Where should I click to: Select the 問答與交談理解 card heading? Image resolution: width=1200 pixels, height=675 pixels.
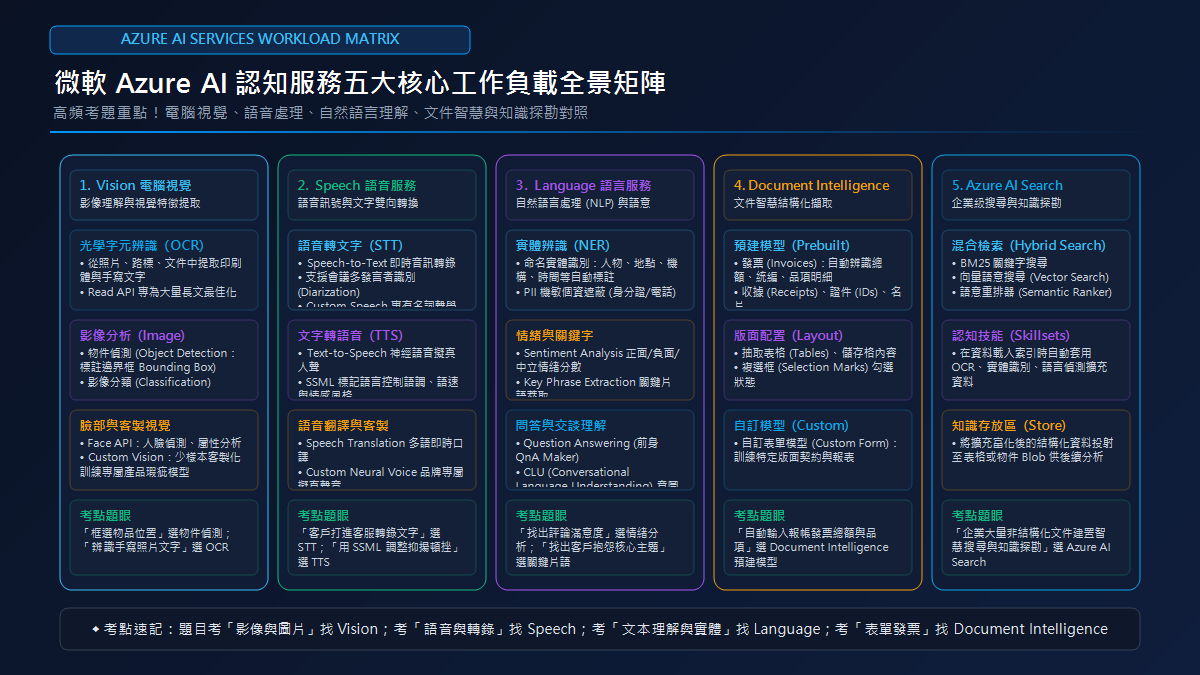tap(561, 425)
